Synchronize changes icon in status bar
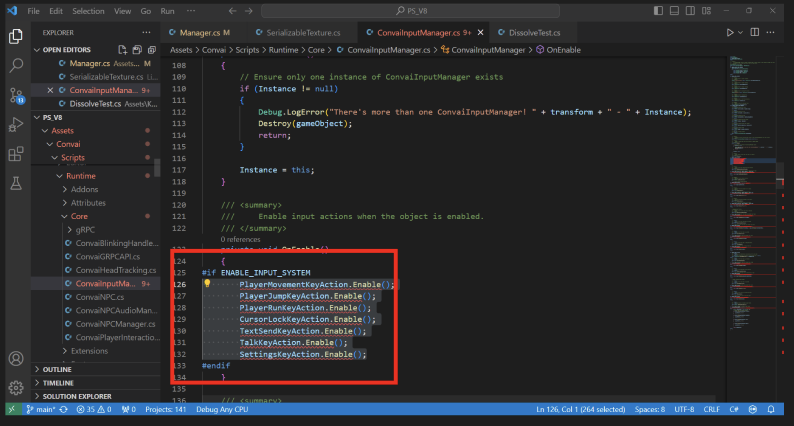Viewport: 794px width, 426px height. (63, 409)
